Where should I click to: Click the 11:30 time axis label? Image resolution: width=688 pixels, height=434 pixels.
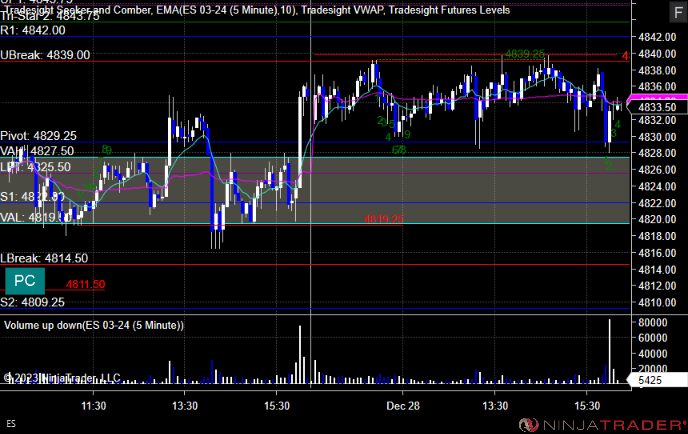[x=93, y=406]
